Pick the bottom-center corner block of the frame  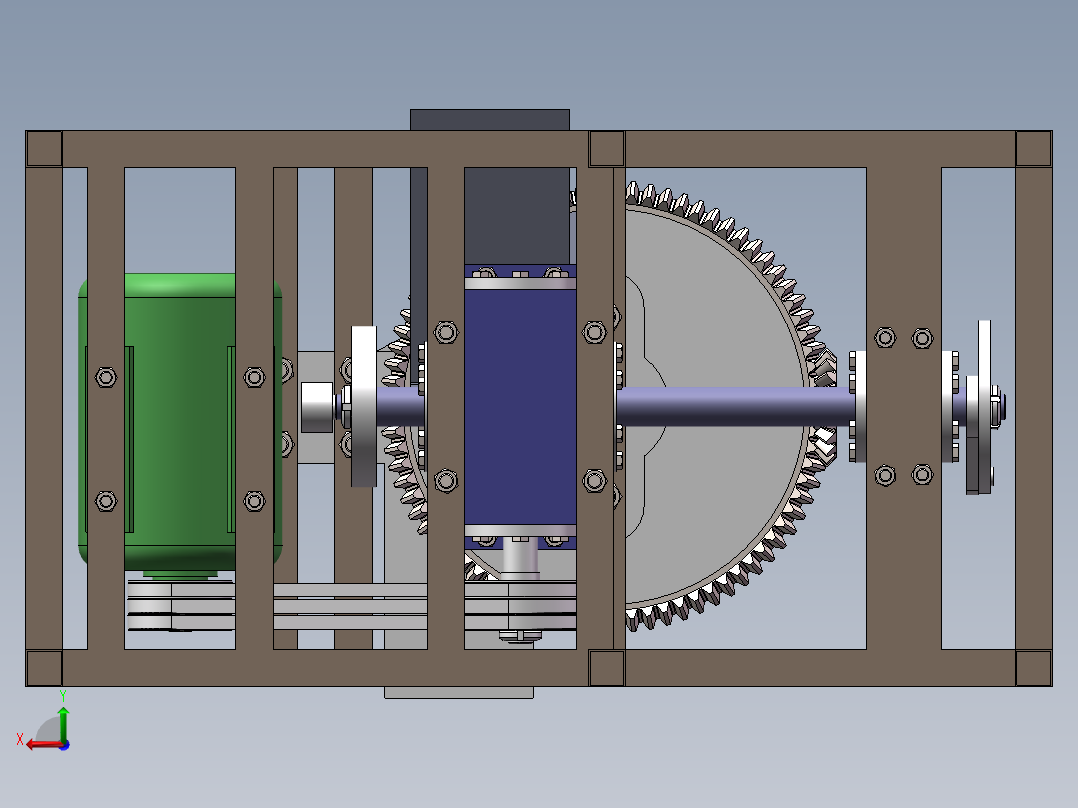pos(606,668)
